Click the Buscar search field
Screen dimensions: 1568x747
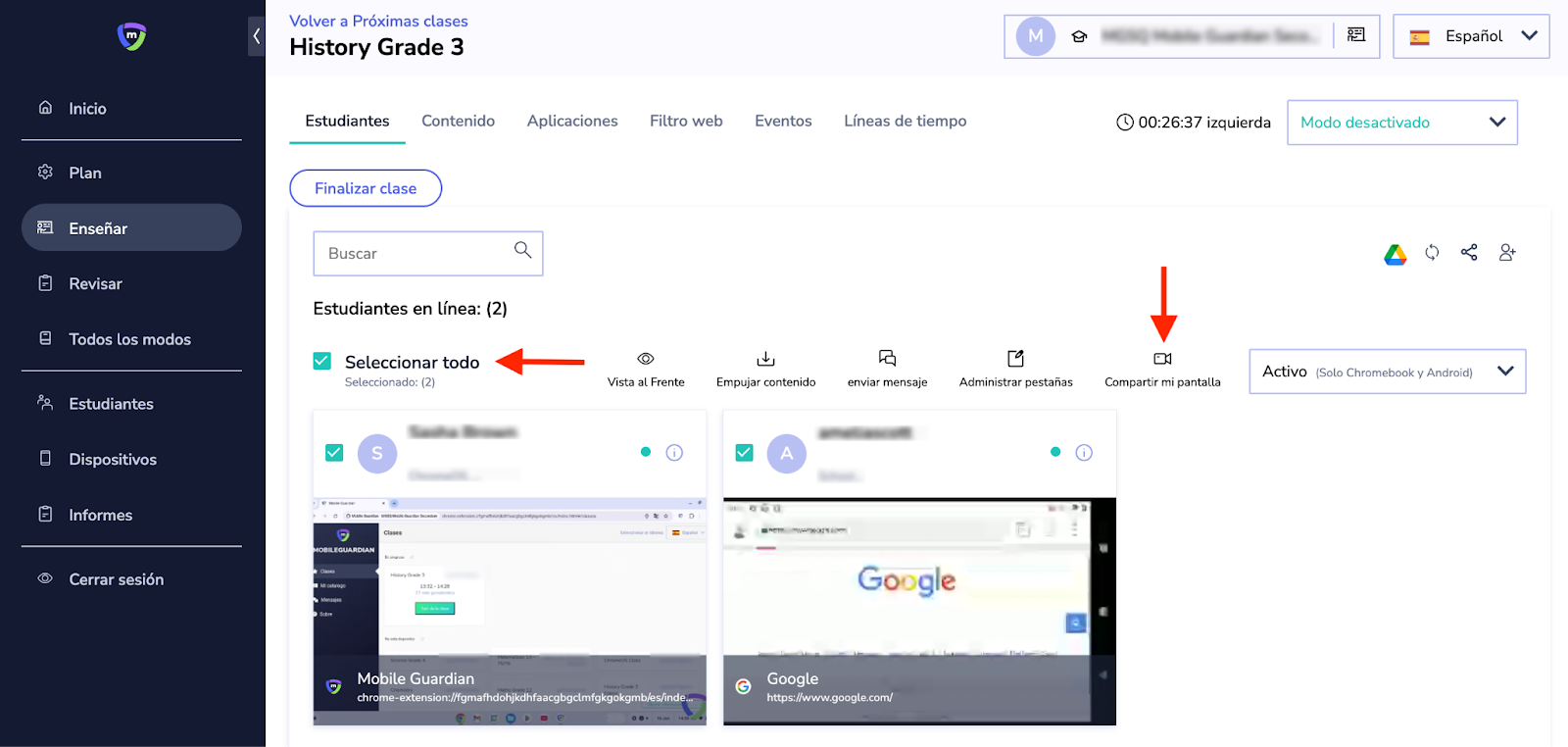click(x=416, y=254)
